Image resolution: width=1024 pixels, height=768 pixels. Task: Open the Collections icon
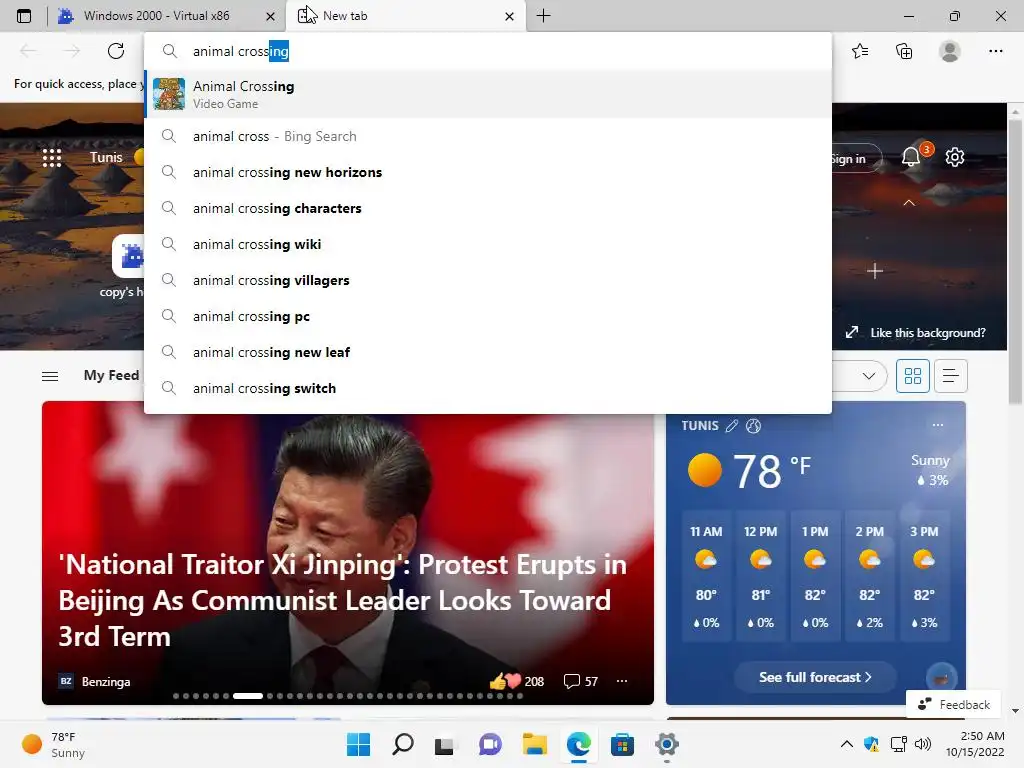[x=904, y=51]
